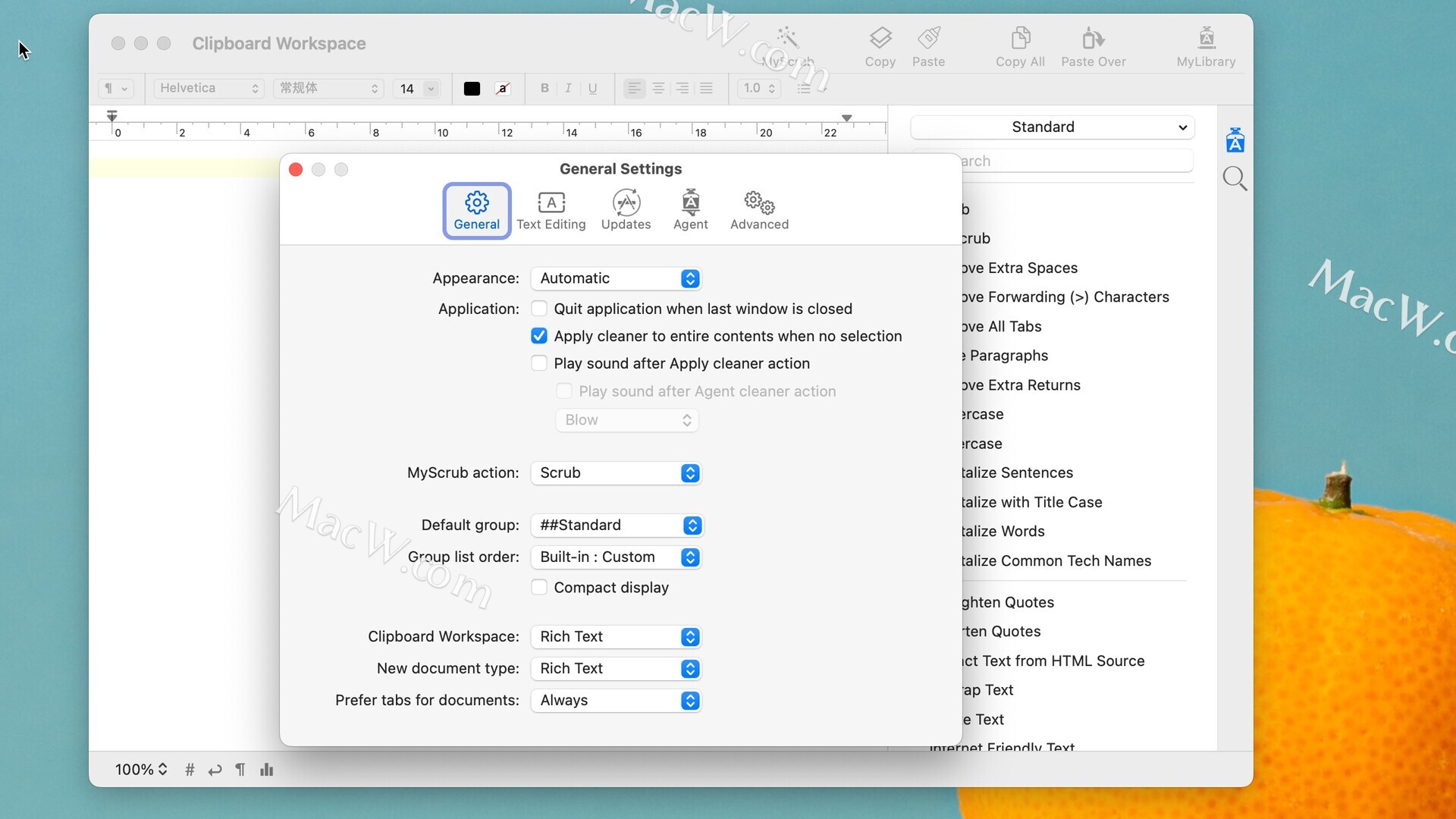Click the black text color swatch

point(472,89)
